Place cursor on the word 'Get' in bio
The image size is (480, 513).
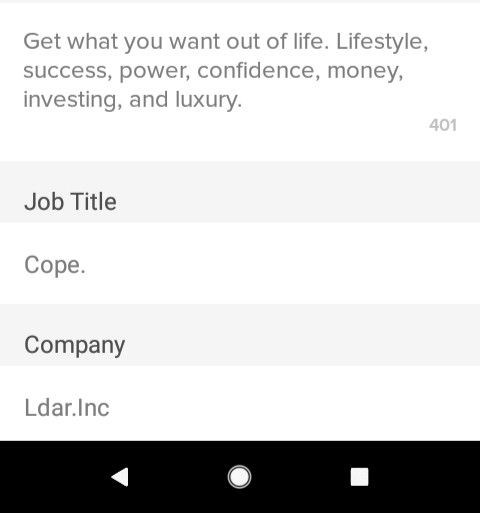click(x=42, y=42)
